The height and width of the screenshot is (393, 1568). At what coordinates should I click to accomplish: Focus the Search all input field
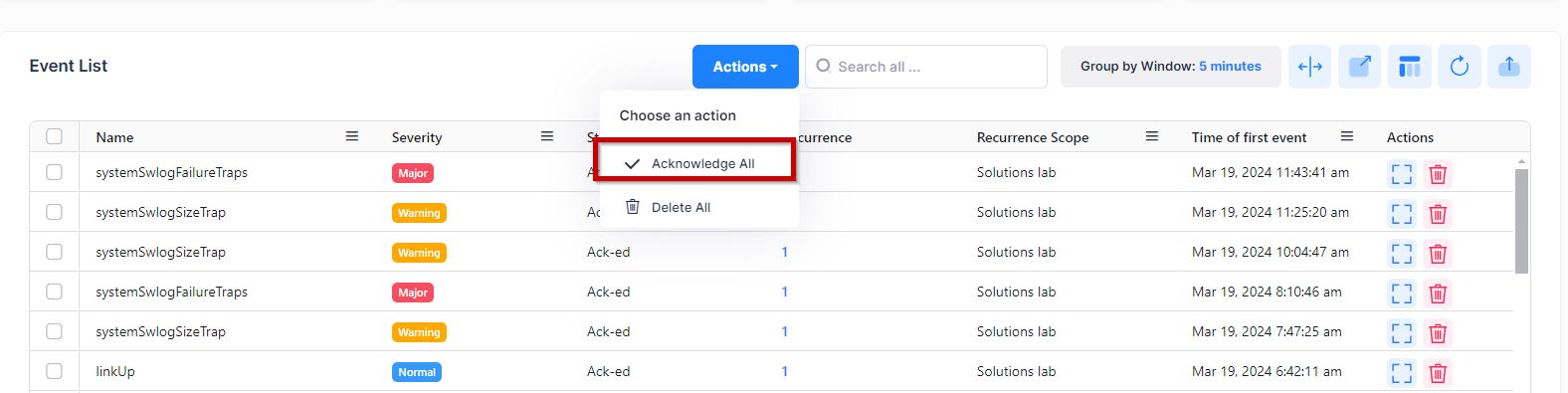pos(926,67)
